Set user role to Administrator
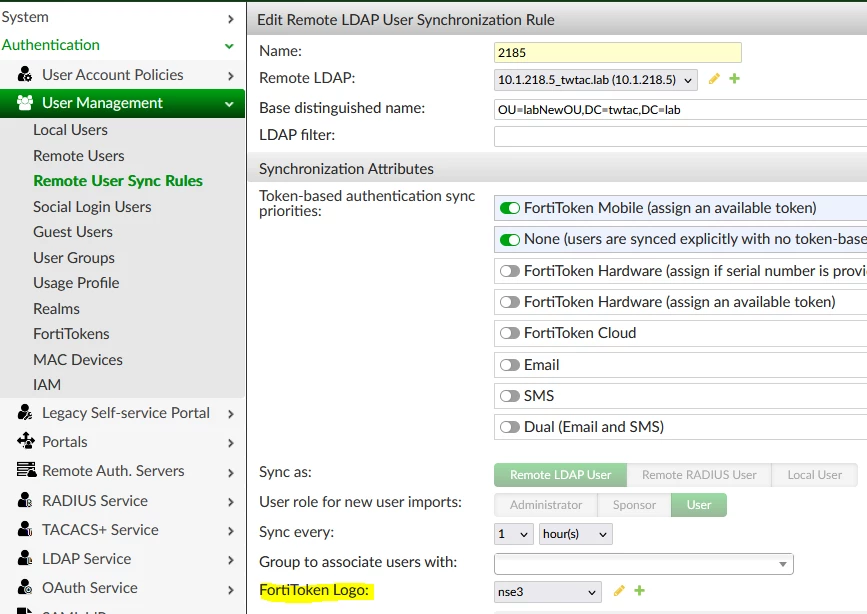Image resolution: width=867 pixels, height=614 pixels. coord(546,505)
